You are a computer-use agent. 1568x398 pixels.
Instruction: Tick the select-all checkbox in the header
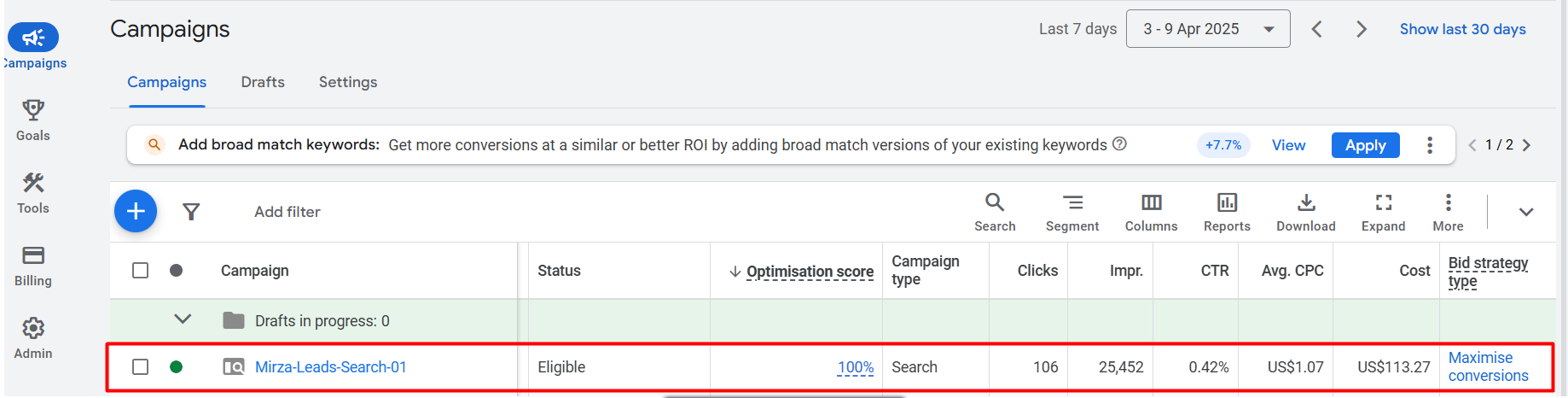(x=141, y=271)
